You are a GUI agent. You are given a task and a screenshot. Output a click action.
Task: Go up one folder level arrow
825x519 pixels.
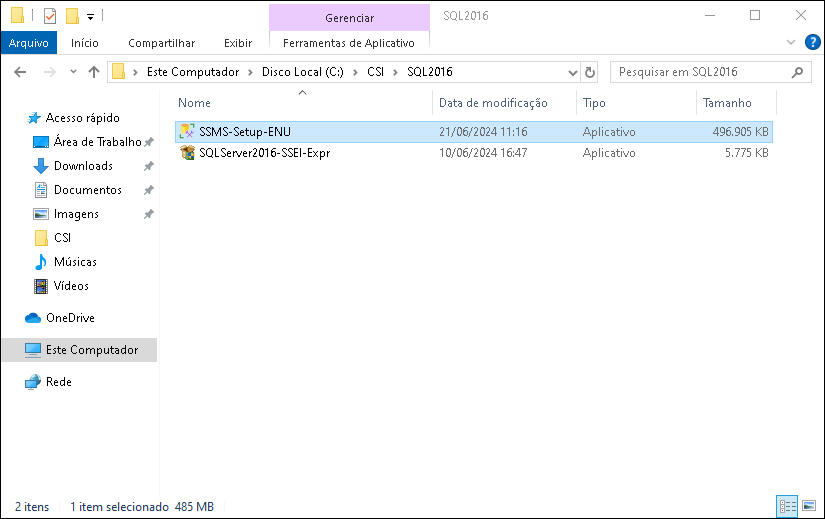coord(94,72)
